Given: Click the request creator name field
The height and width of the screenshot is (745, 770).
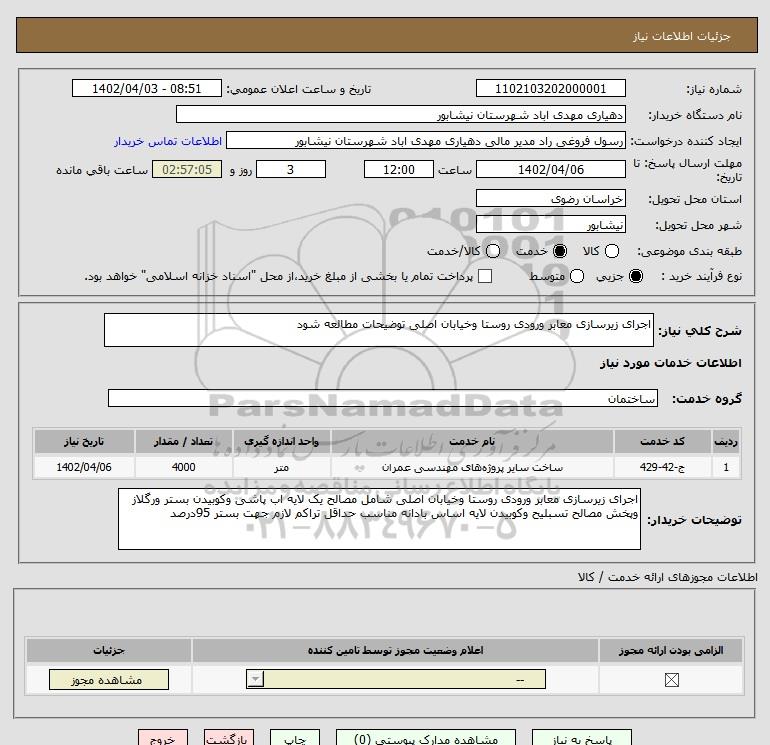Looking at the screenshot, I should point(426,140).
